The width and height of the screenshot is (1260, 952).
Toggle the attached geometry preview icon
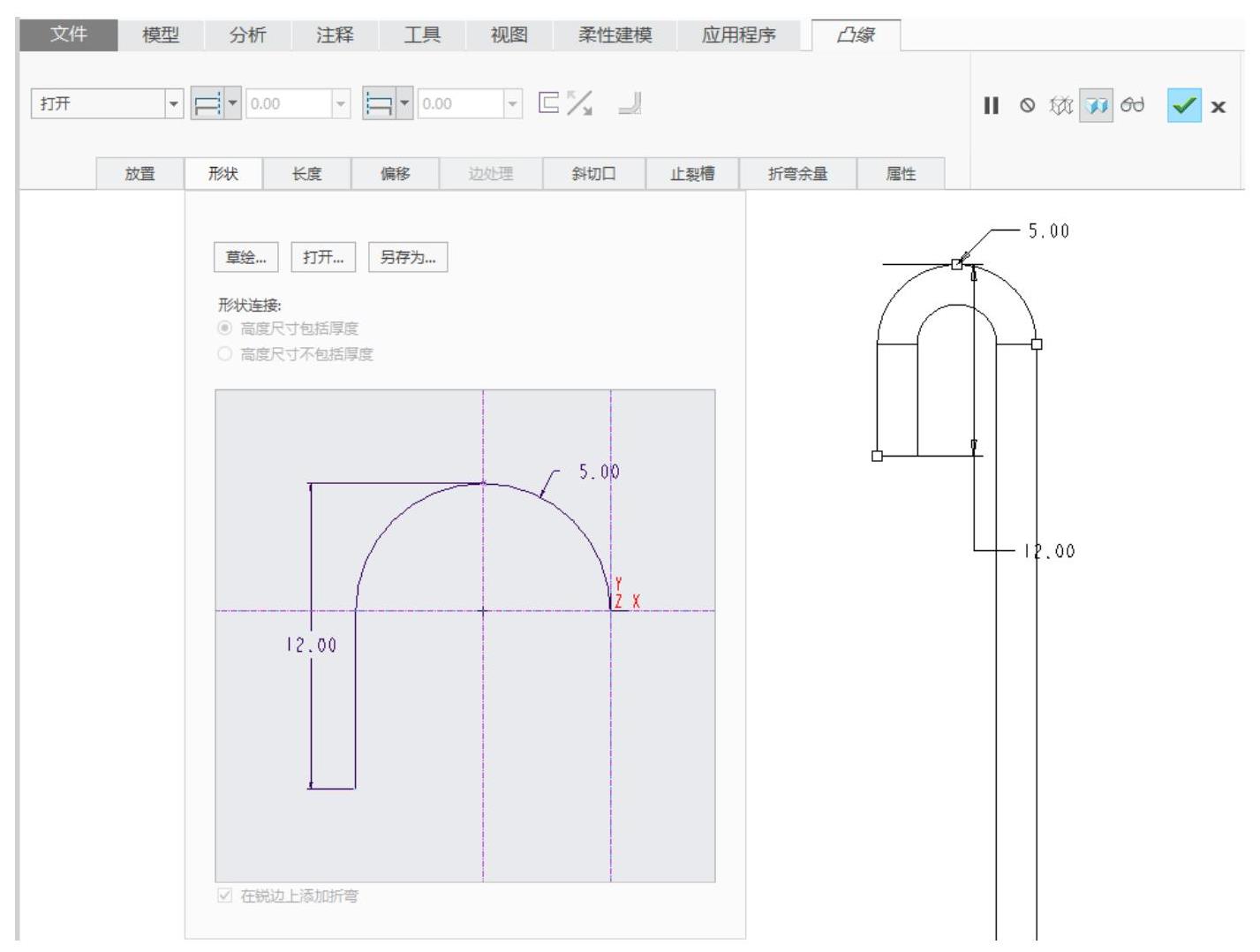click(x=1096, y=106)
